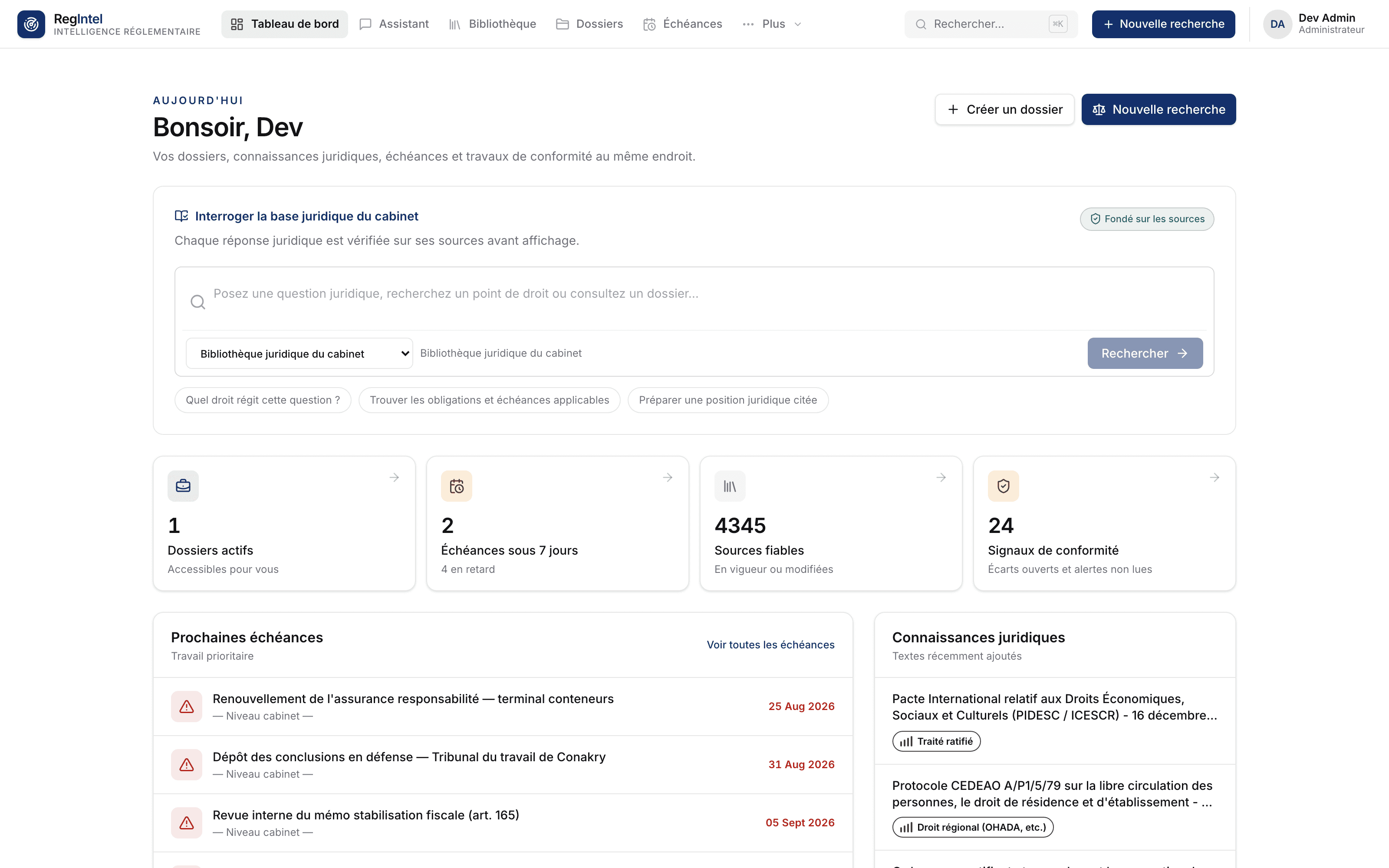This screenshot has height=868, width=1389.
Task: Click the arrow on Signaux de conformité card
Action: click(1215, 478)
